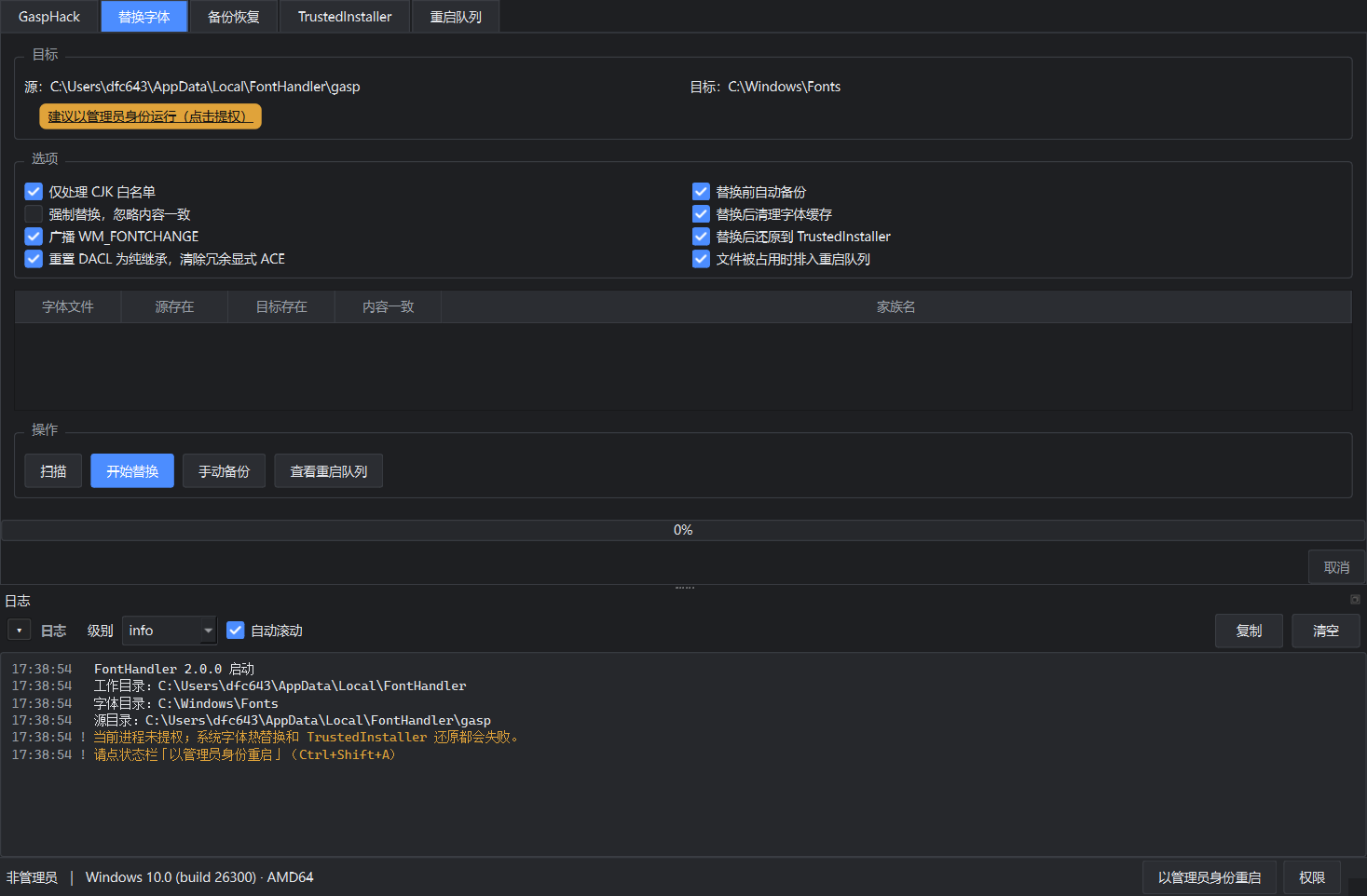
Task: Open the small arrow menu beside 日志
Action: coord(19,631)
